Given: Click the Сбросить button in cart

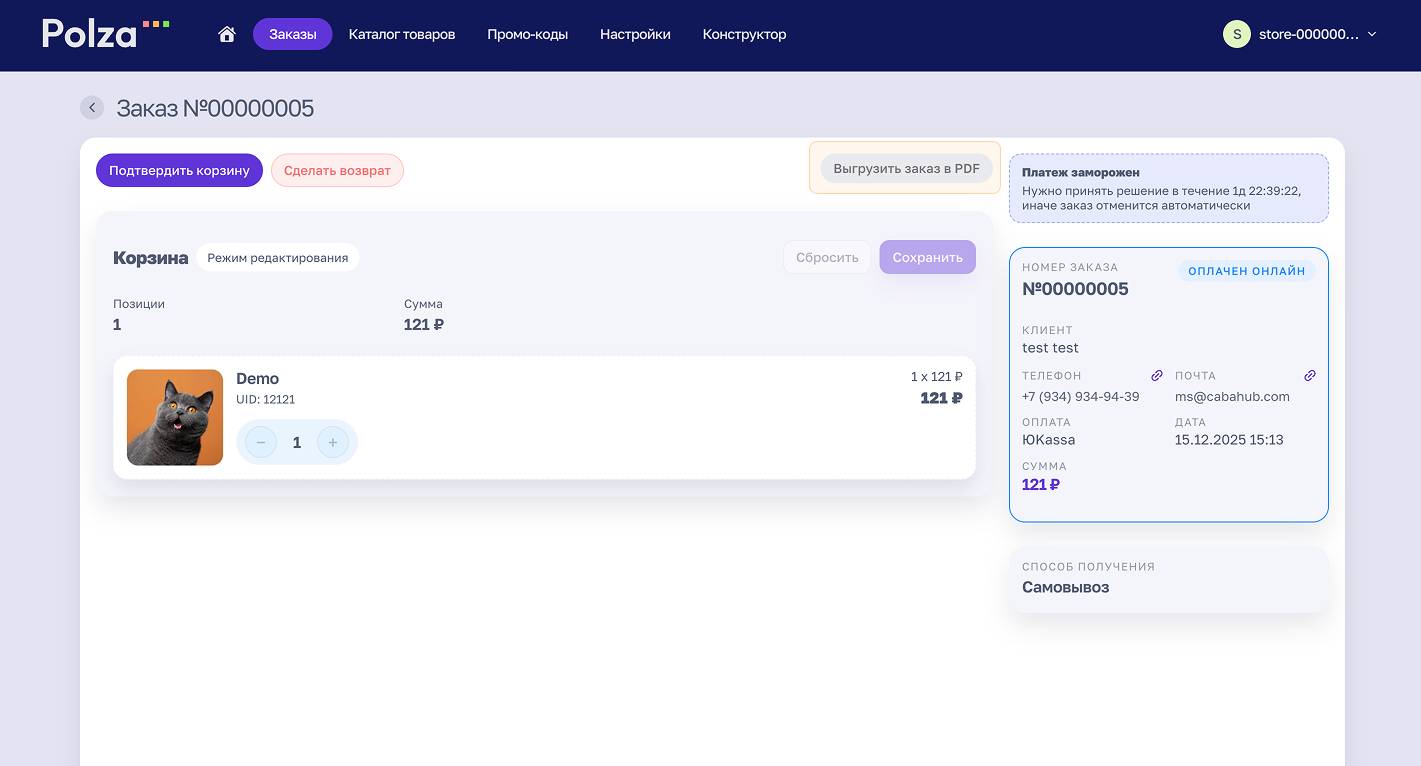Looking at the screenshot, I should point(827,257).
